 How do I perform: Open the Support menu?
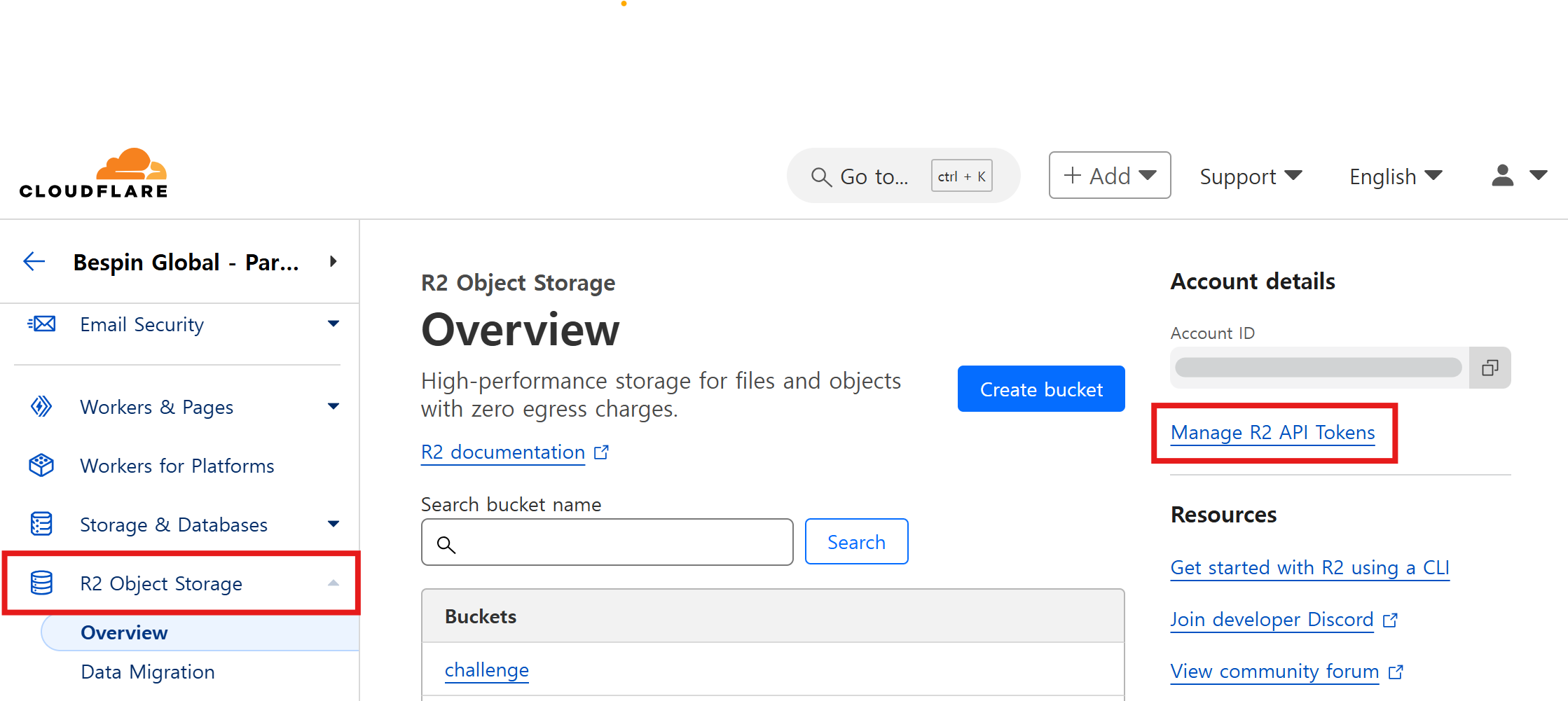click(x=1250, y=176)
